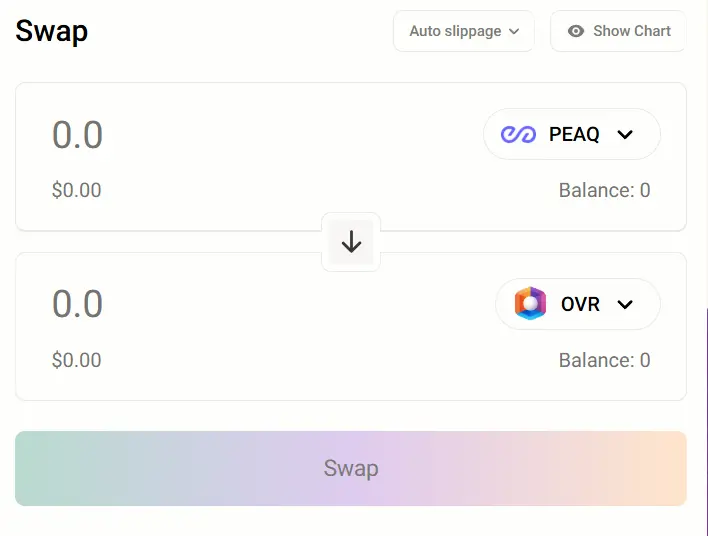Click the eye icon beside Show Chart
The width and height of the screenshot is (708, 536).
tap(576, 31)
